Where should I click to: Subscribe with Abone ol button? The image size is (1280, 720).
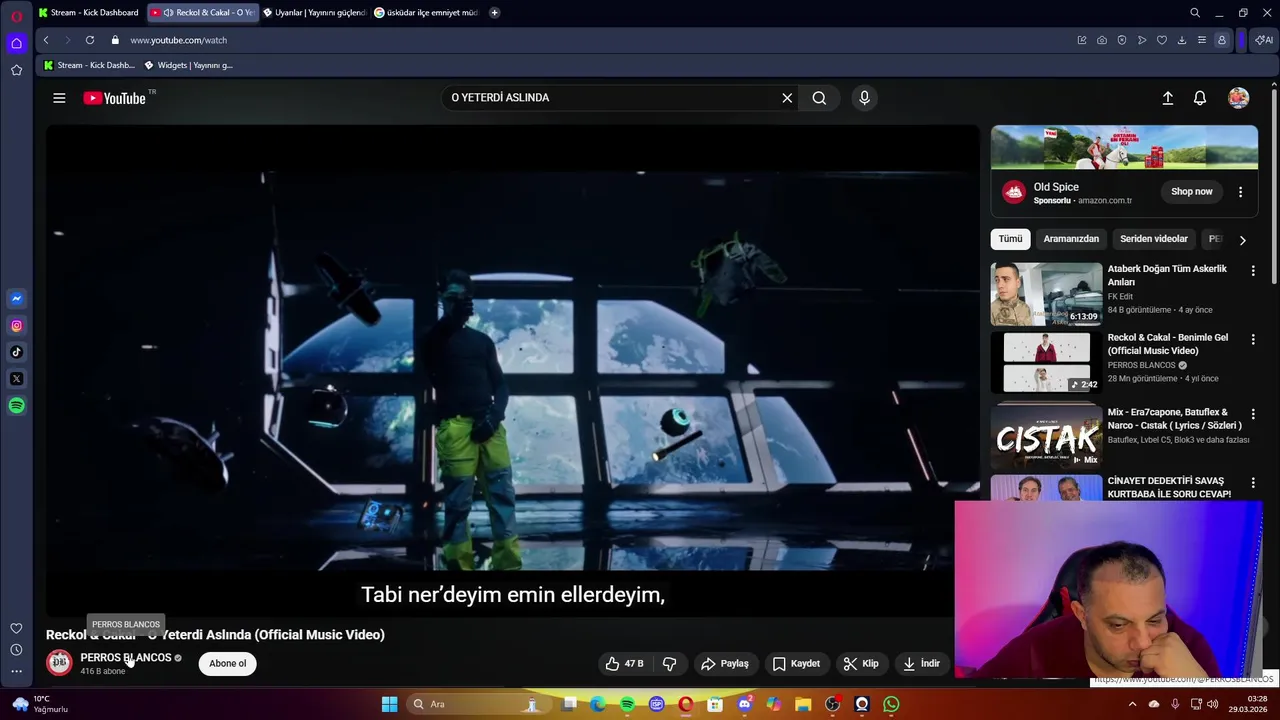pyautogui.click(x=227, y=663)
